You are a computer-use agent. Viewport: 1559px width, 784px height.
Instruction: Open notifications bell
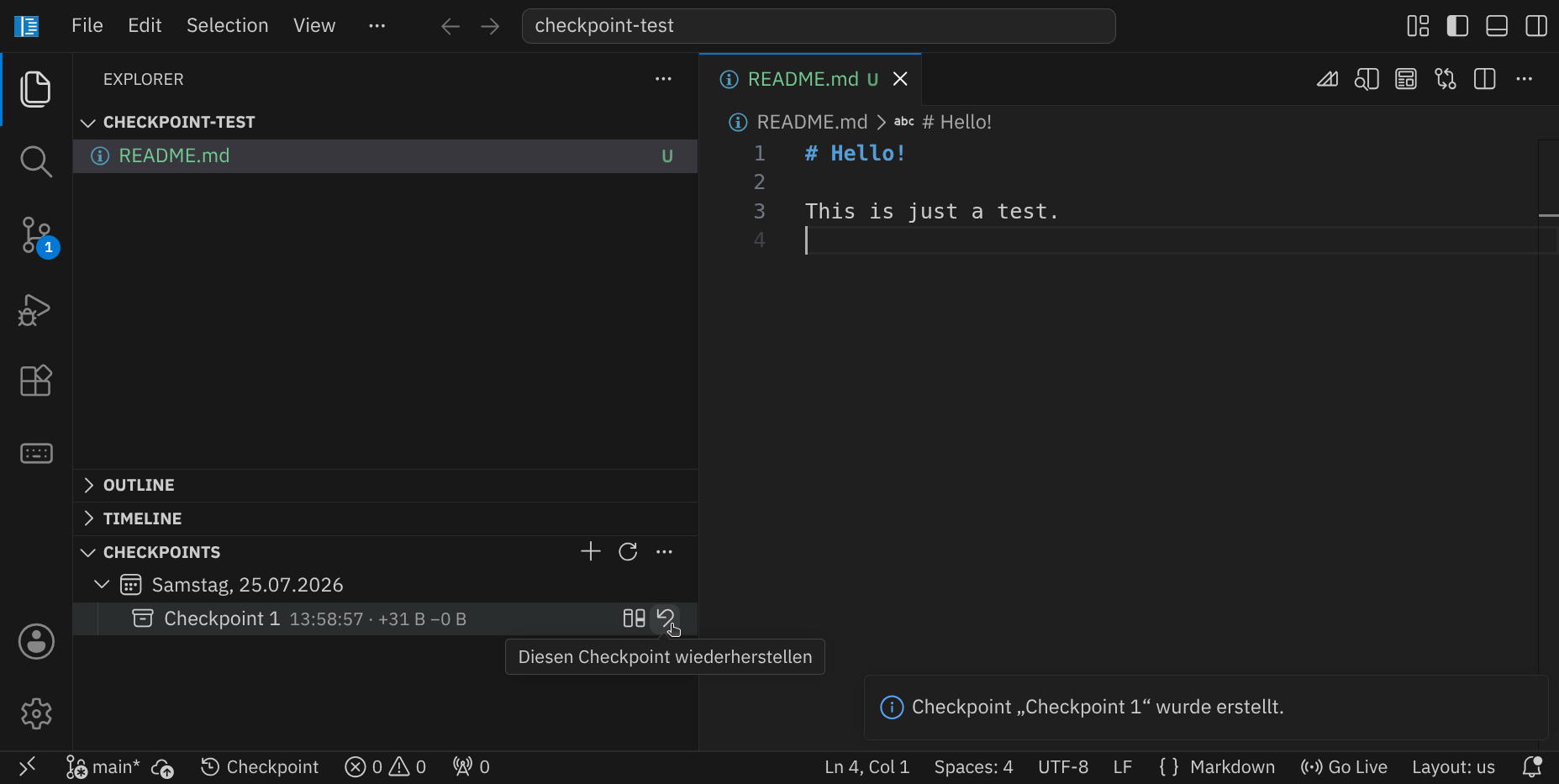(1532, 767)
